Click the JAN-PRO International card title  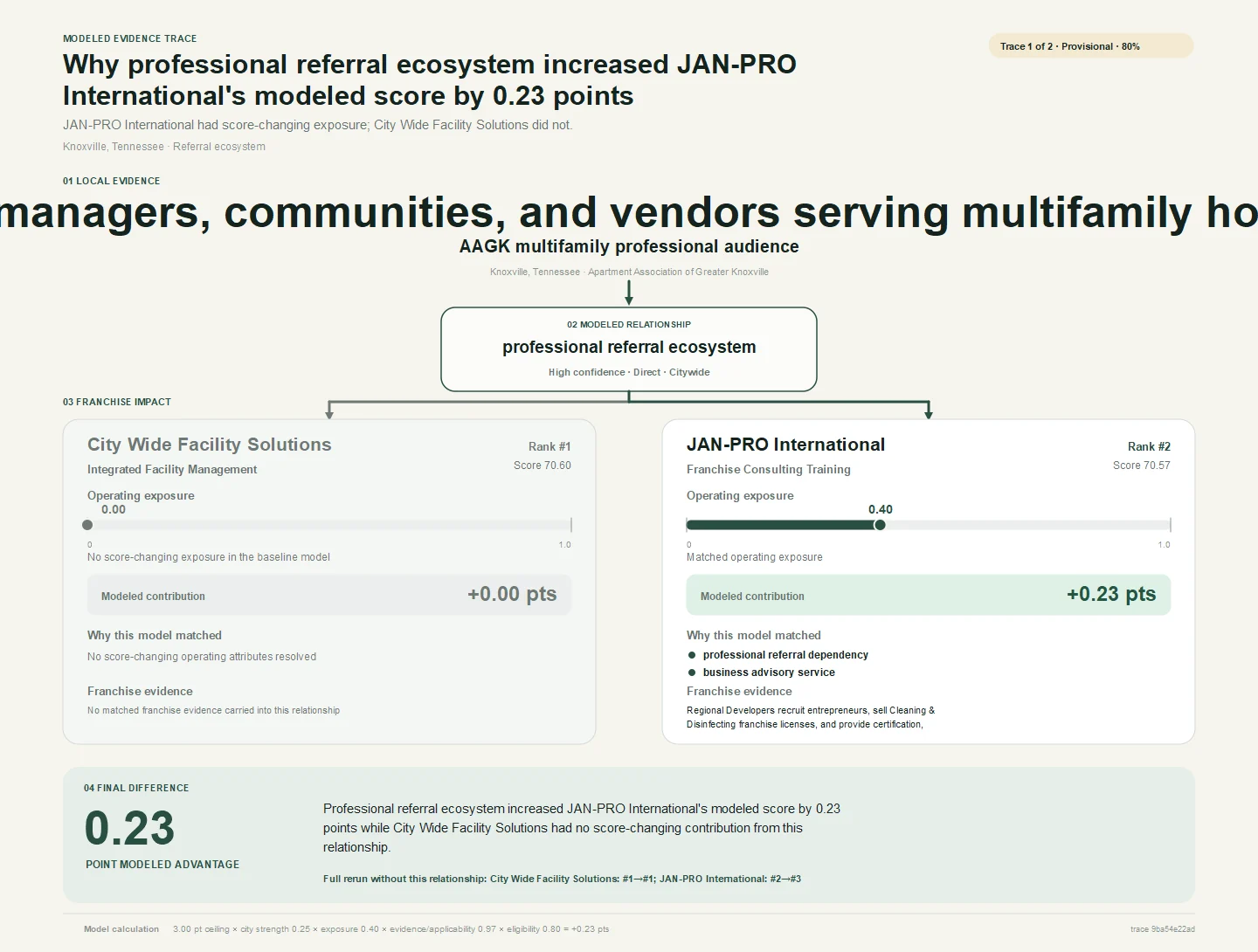(x=785, y=445)
